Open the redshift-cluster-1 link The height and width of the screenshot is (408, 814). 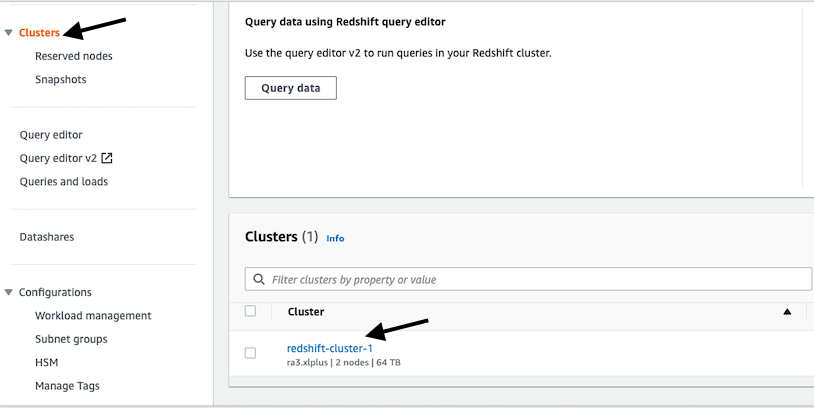click(329, 348)
